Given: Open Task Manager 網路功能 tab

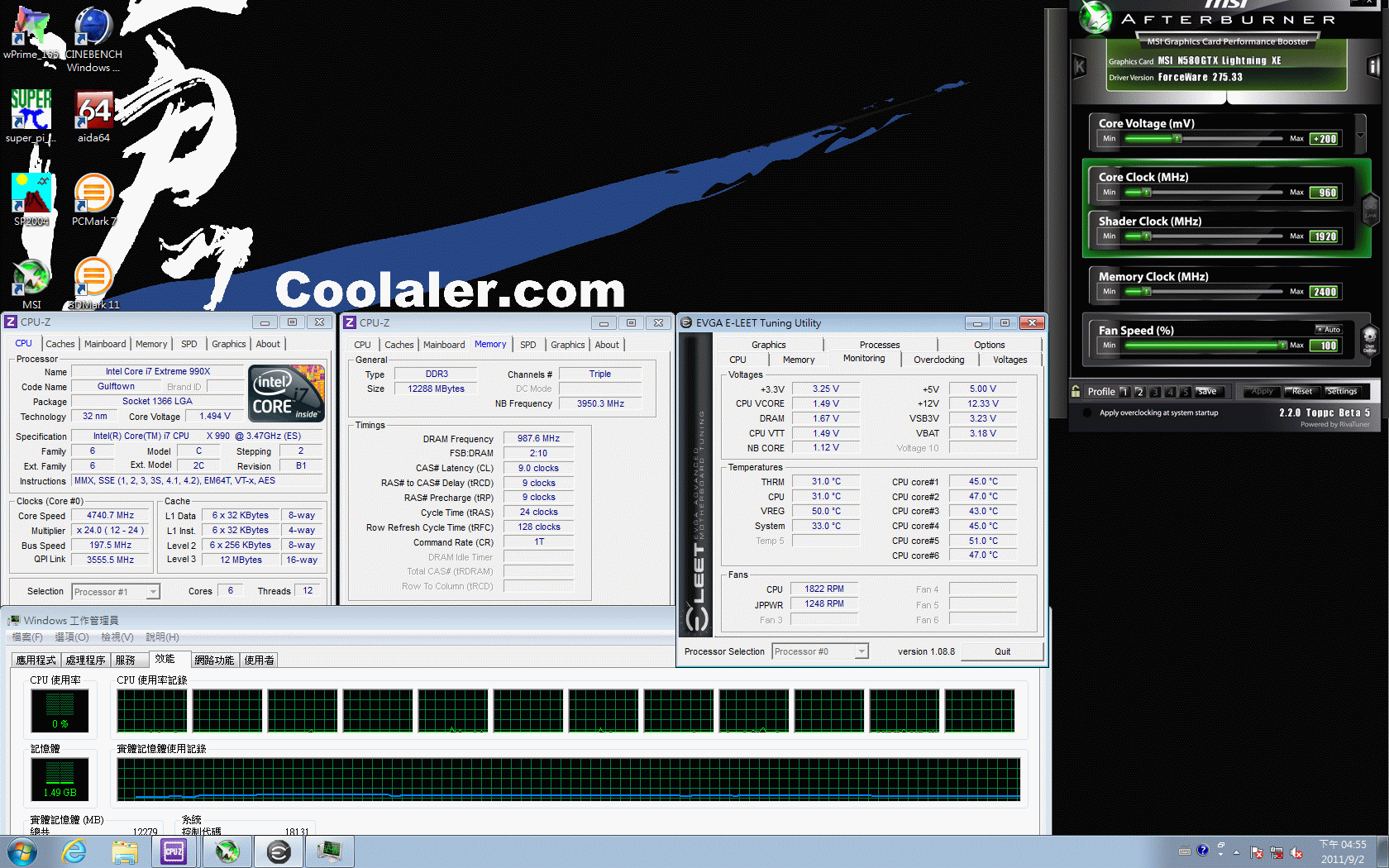Looking at the screenshot, I should 214,660.
